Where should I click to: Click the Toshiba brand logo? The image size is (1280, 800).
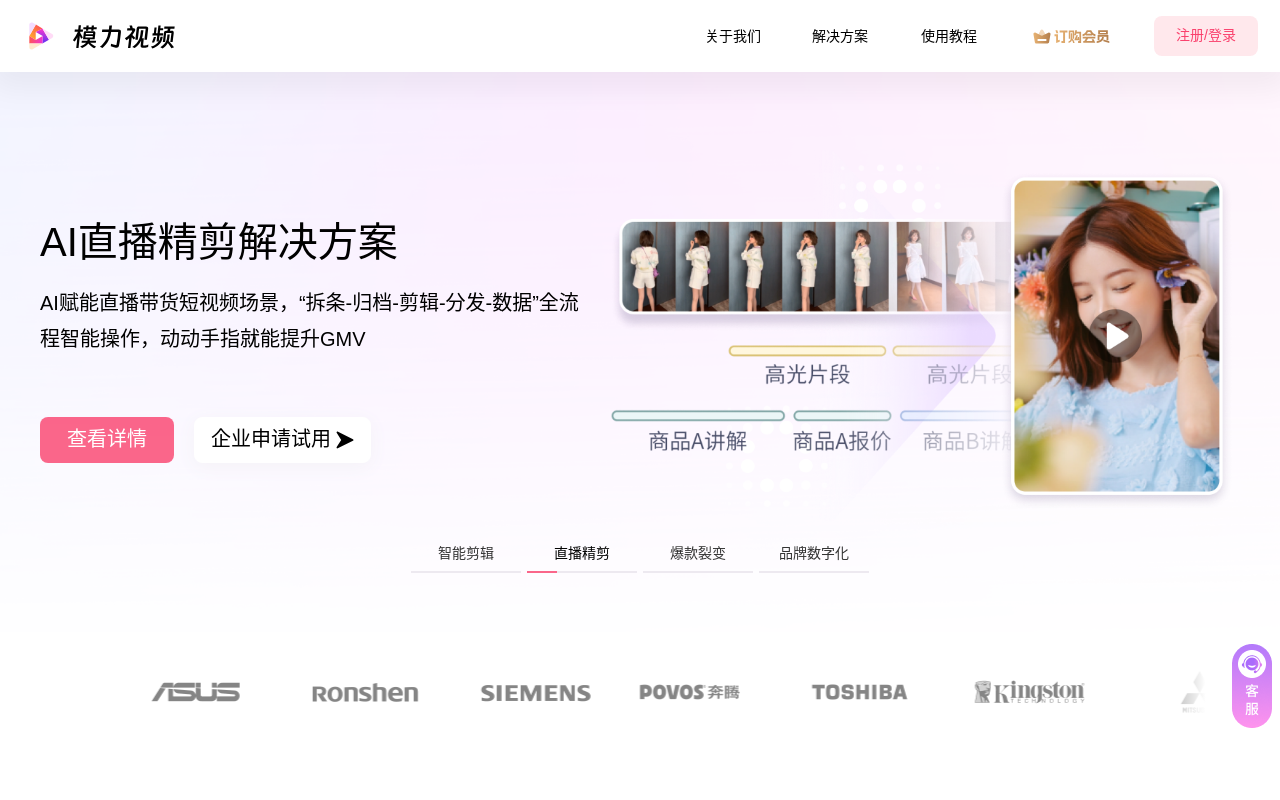tap(859, 692)
